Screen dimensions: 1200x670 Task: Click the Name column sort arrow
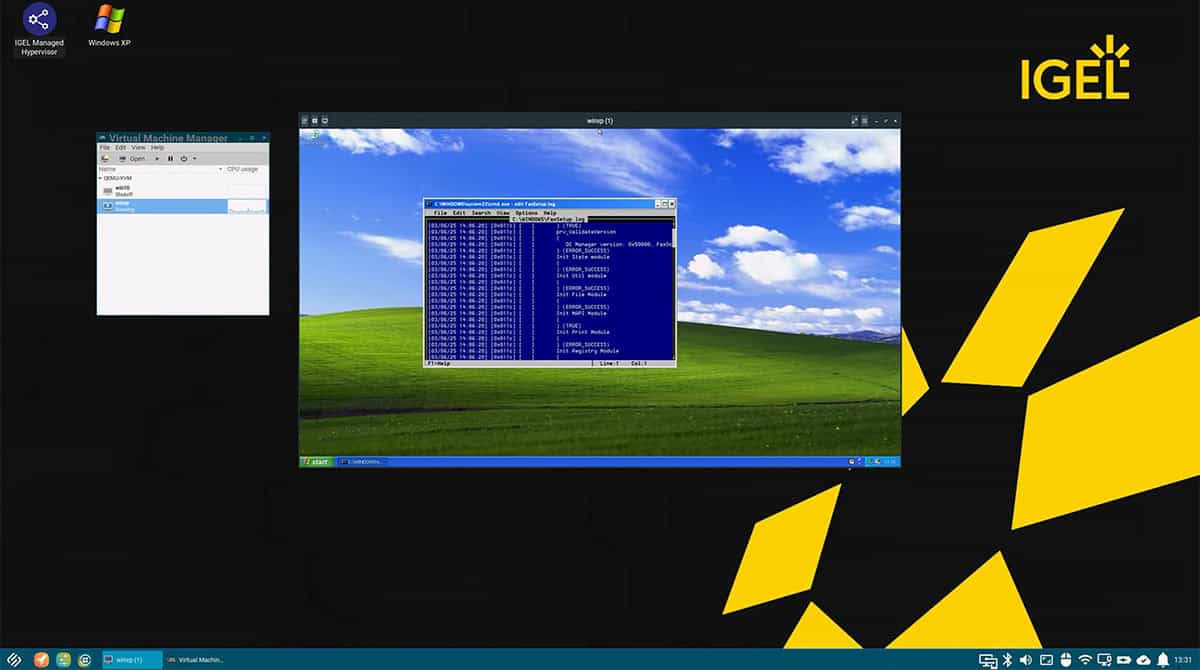220,169
